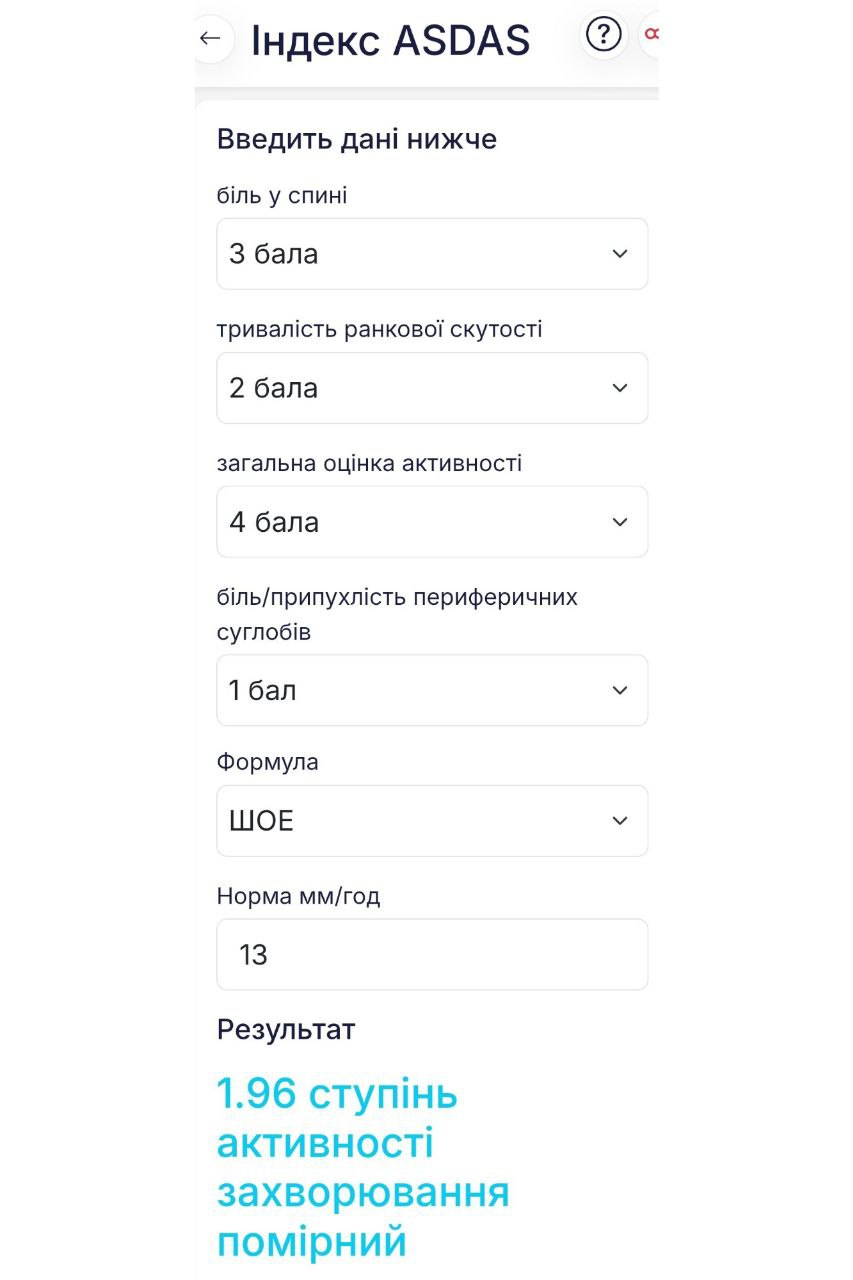The height and width of the screenshot is (1280, 853).
Task: Tap the 'Результат' heading
Action: click(x=286, y=1030)
